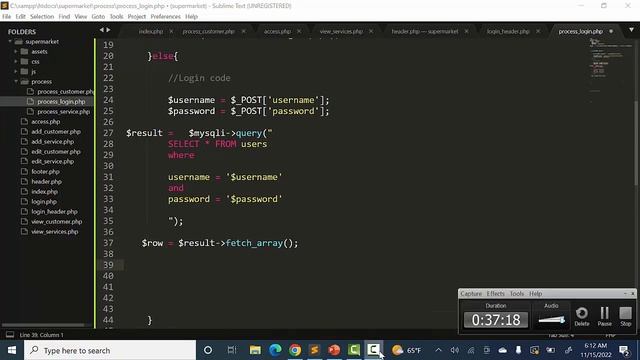
Task: Close the login_header.php tab
Action: tap(538, 31)
